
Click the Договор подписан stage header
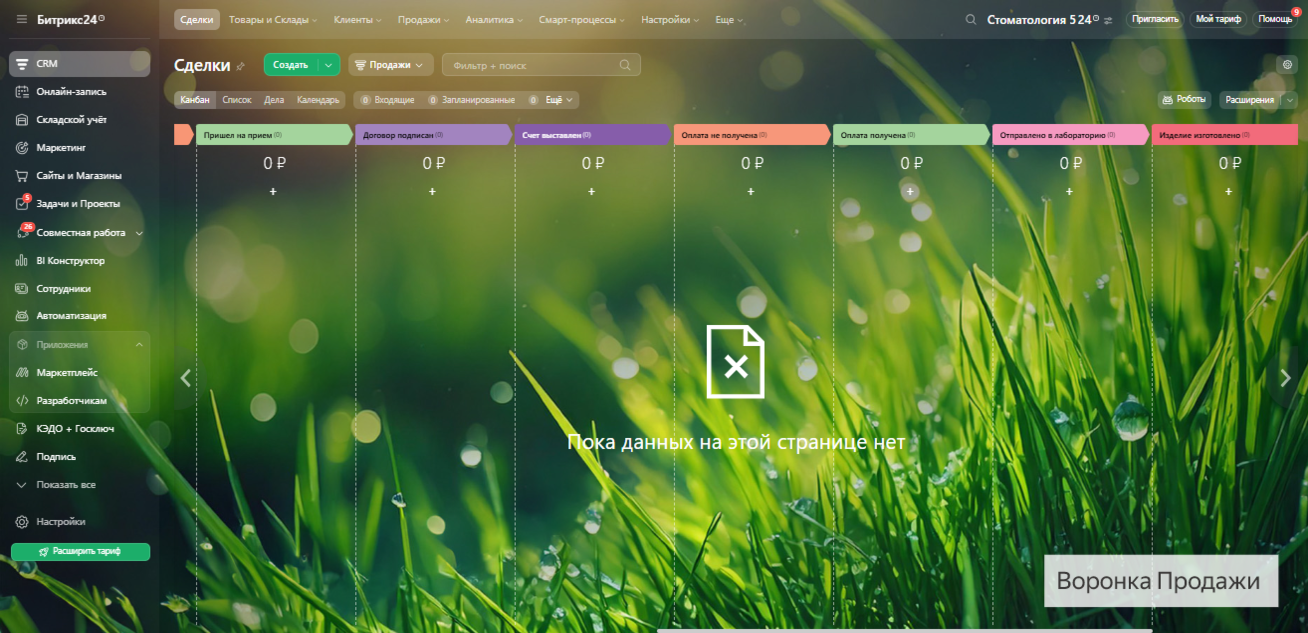click(434, 135)
